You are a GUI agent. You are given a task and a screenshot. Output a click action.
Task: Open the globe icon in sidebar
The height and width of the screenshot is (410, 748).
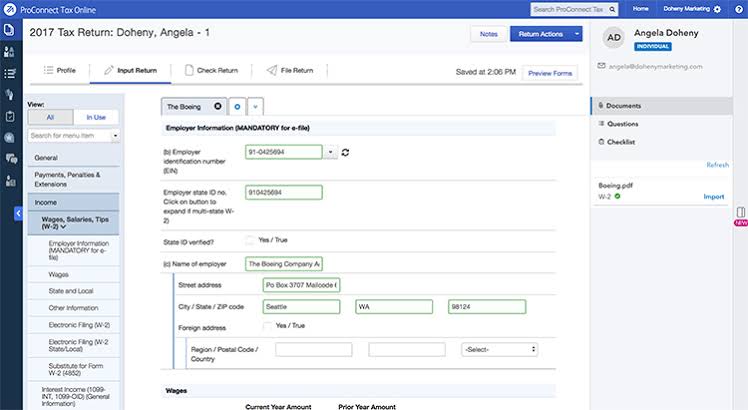[10, 137]
